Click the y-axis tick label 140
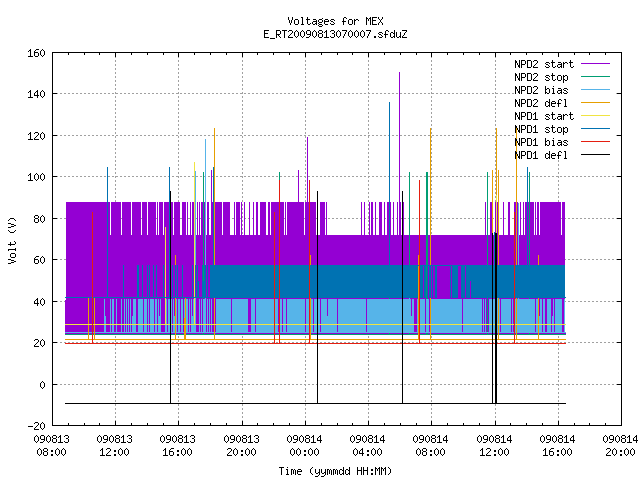The image size is (640, 480). pos(36,94)
